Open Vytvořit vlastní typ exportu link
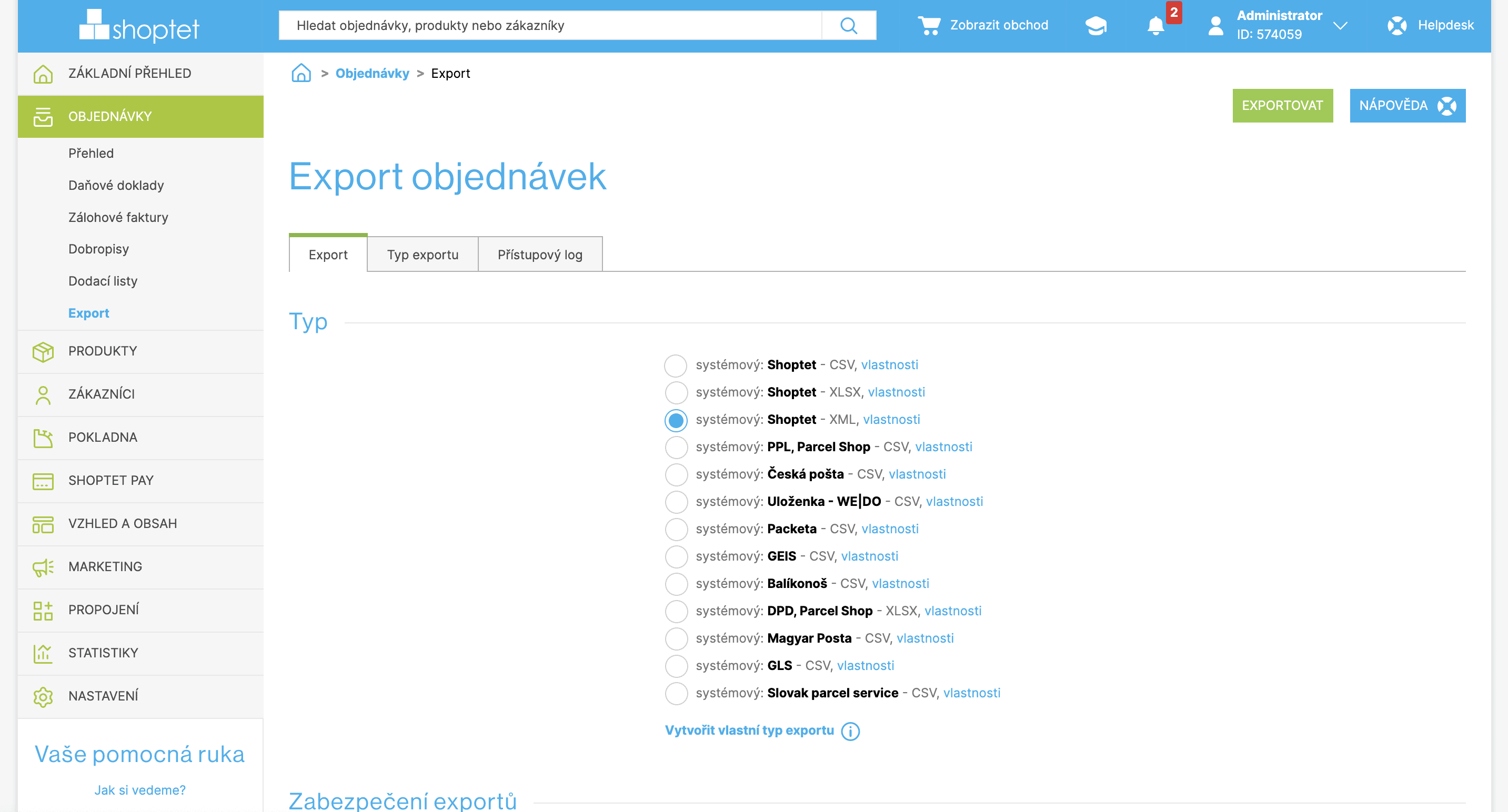Image resolution: width=1508 pixels, height=812 pixels. pyautogui.click(x=749, y=730)
